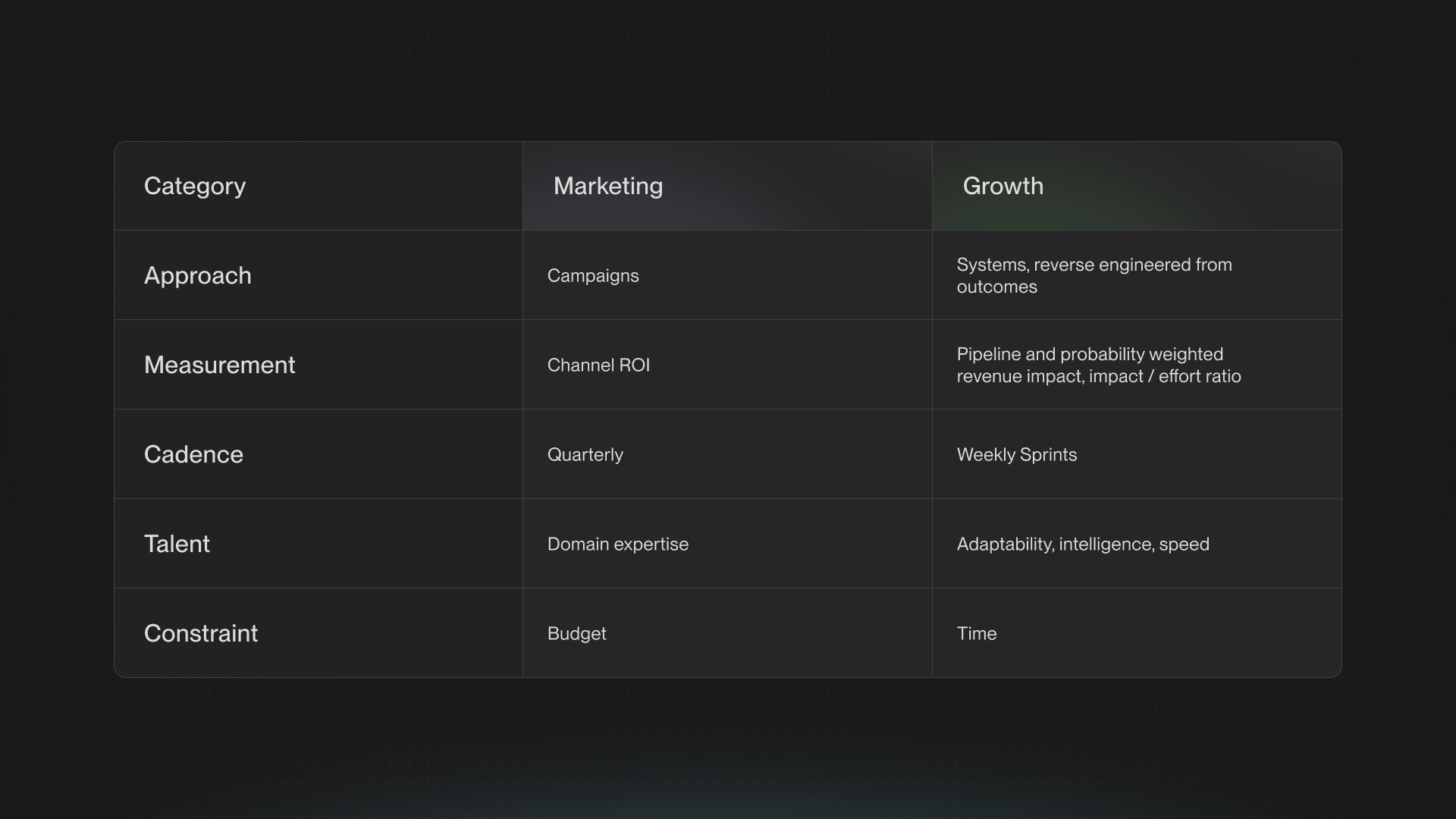Select the Marketing column header
The image size is (1456, 819).
pos(607,186)
